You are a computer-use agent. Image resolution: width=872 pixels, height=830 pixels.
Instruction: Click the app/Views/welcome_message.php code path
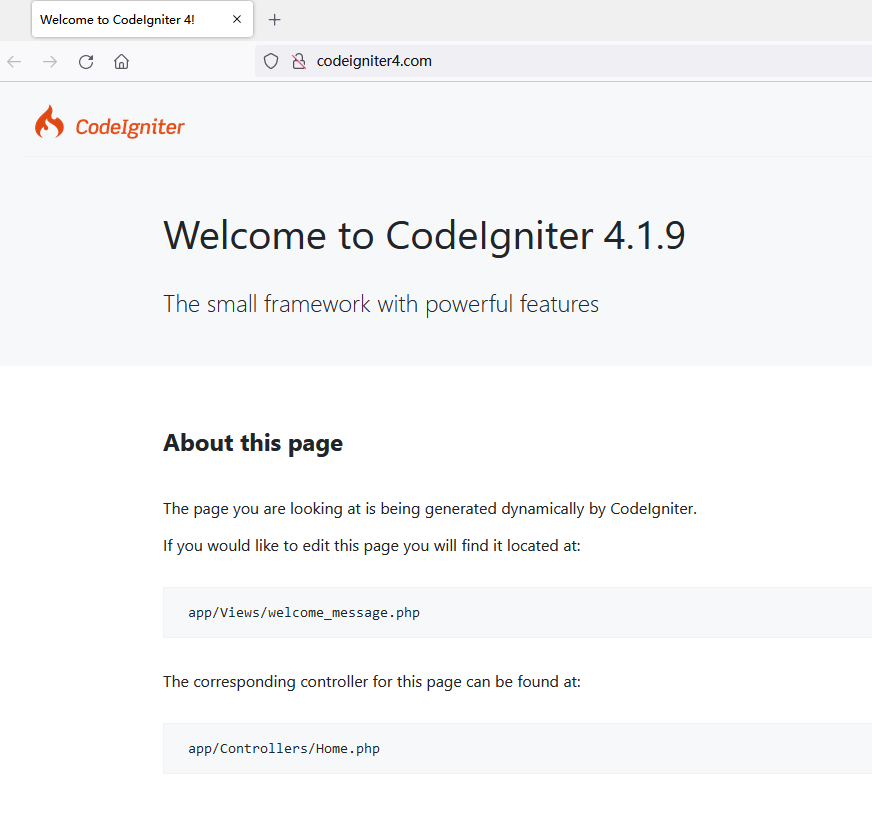[x=304, y=612]
